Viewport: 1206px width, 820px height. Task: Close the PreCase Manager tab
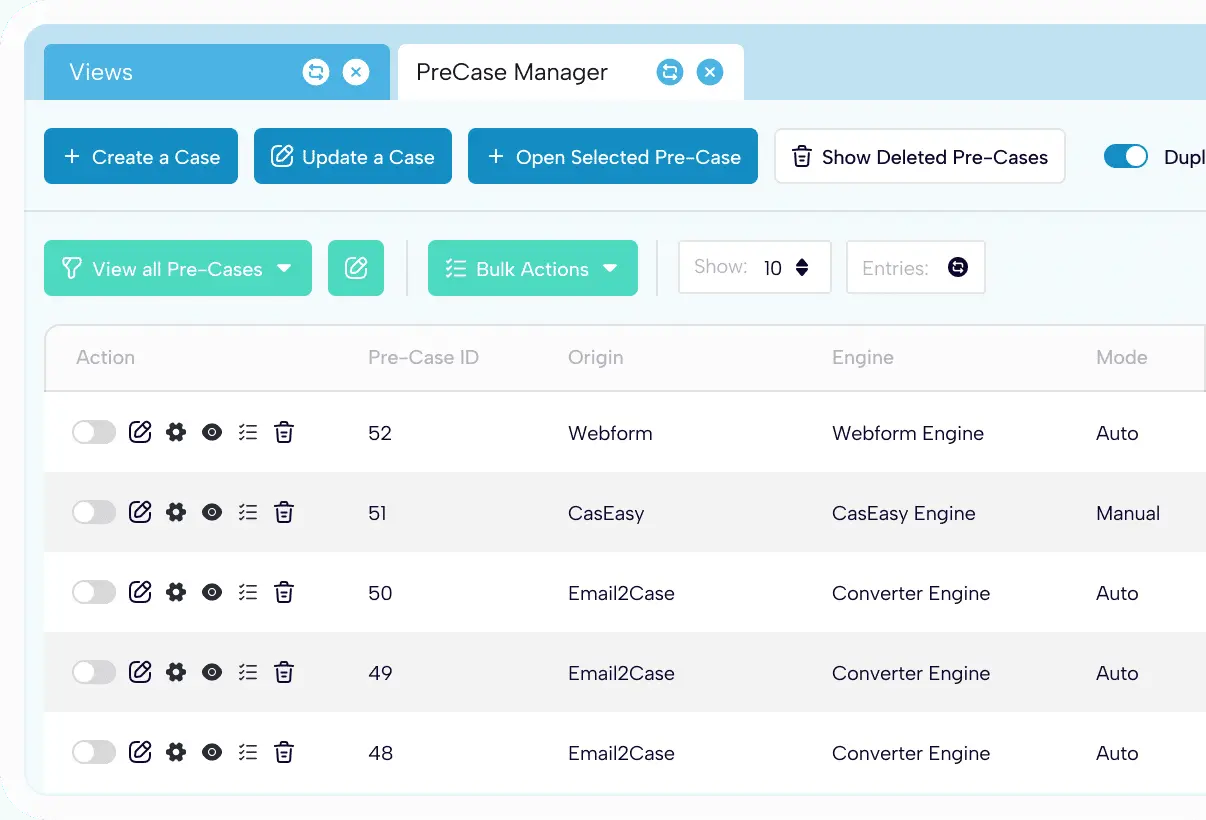(x=710, y=72)
